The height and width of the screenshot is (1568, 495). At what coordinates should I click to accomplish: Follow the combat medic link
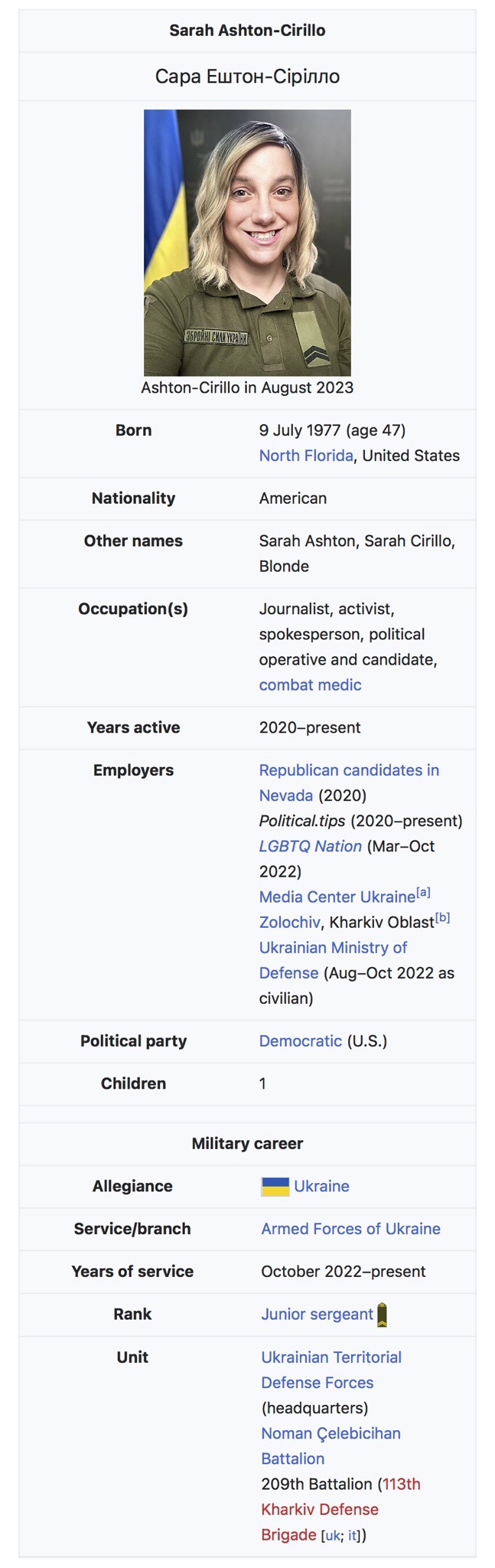tap(310, 684)
